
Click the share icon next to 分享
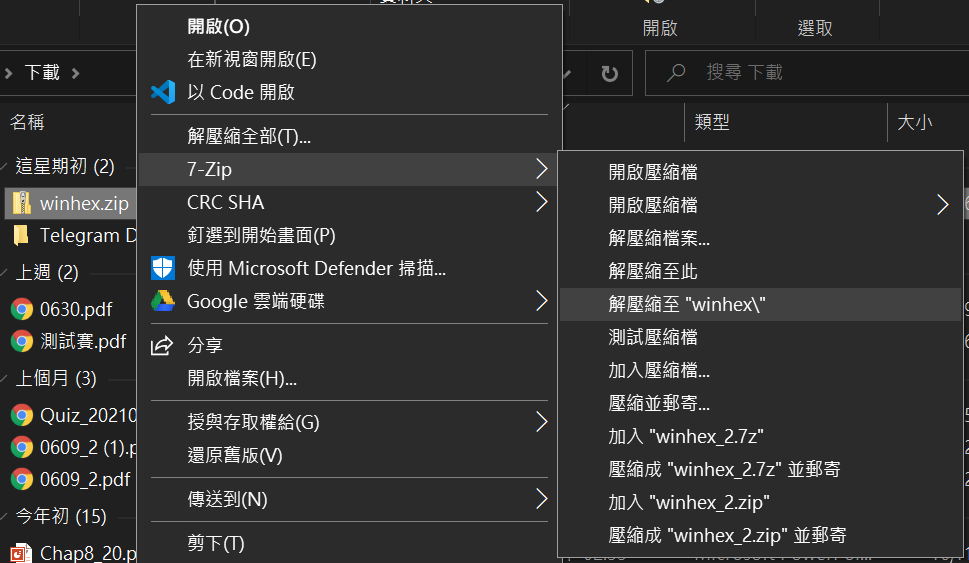pos(162,345)
